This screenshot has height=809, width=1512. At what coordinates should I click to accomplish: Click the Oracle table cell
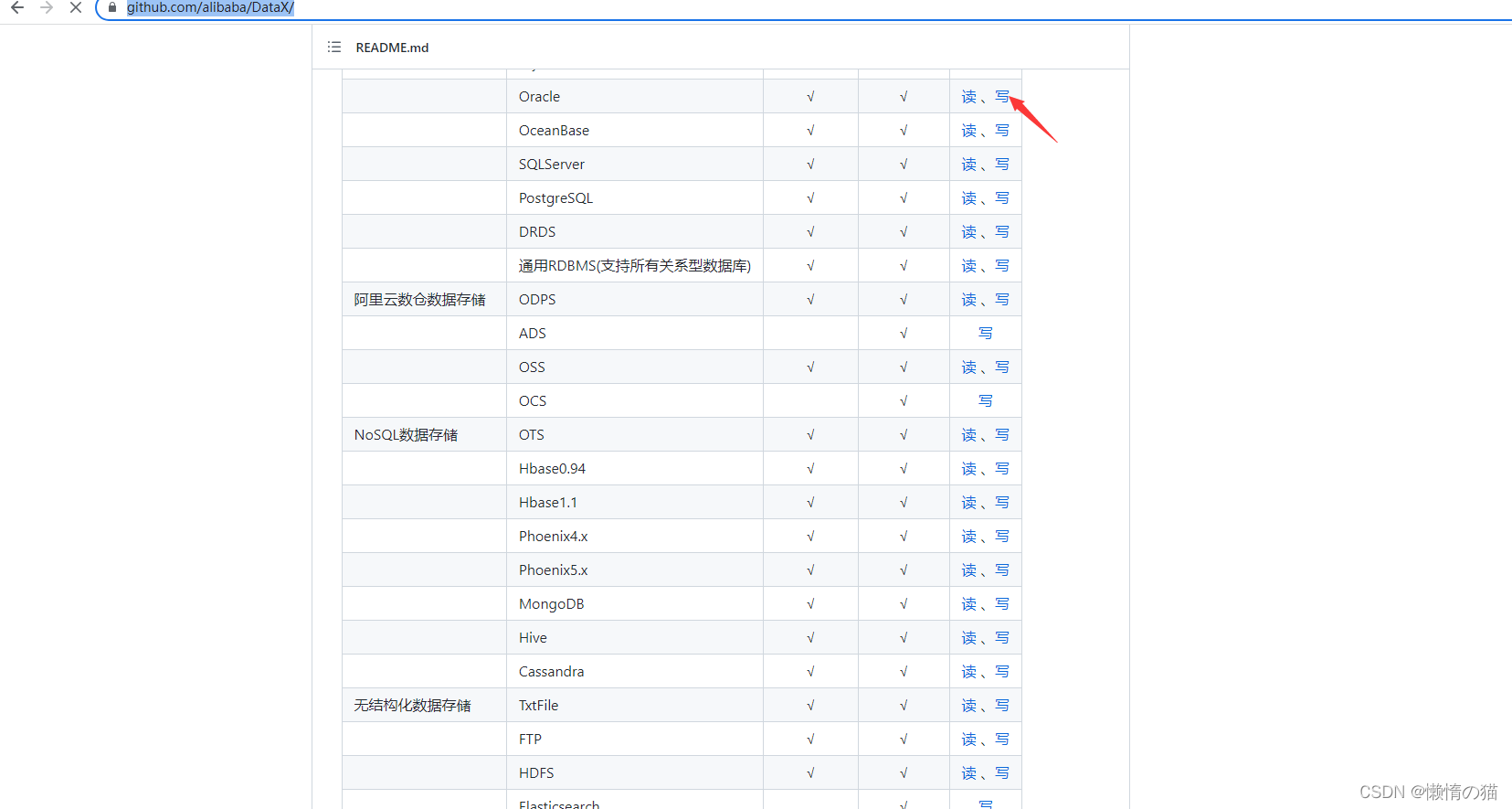pyautogui.click(x=635, y=97)
